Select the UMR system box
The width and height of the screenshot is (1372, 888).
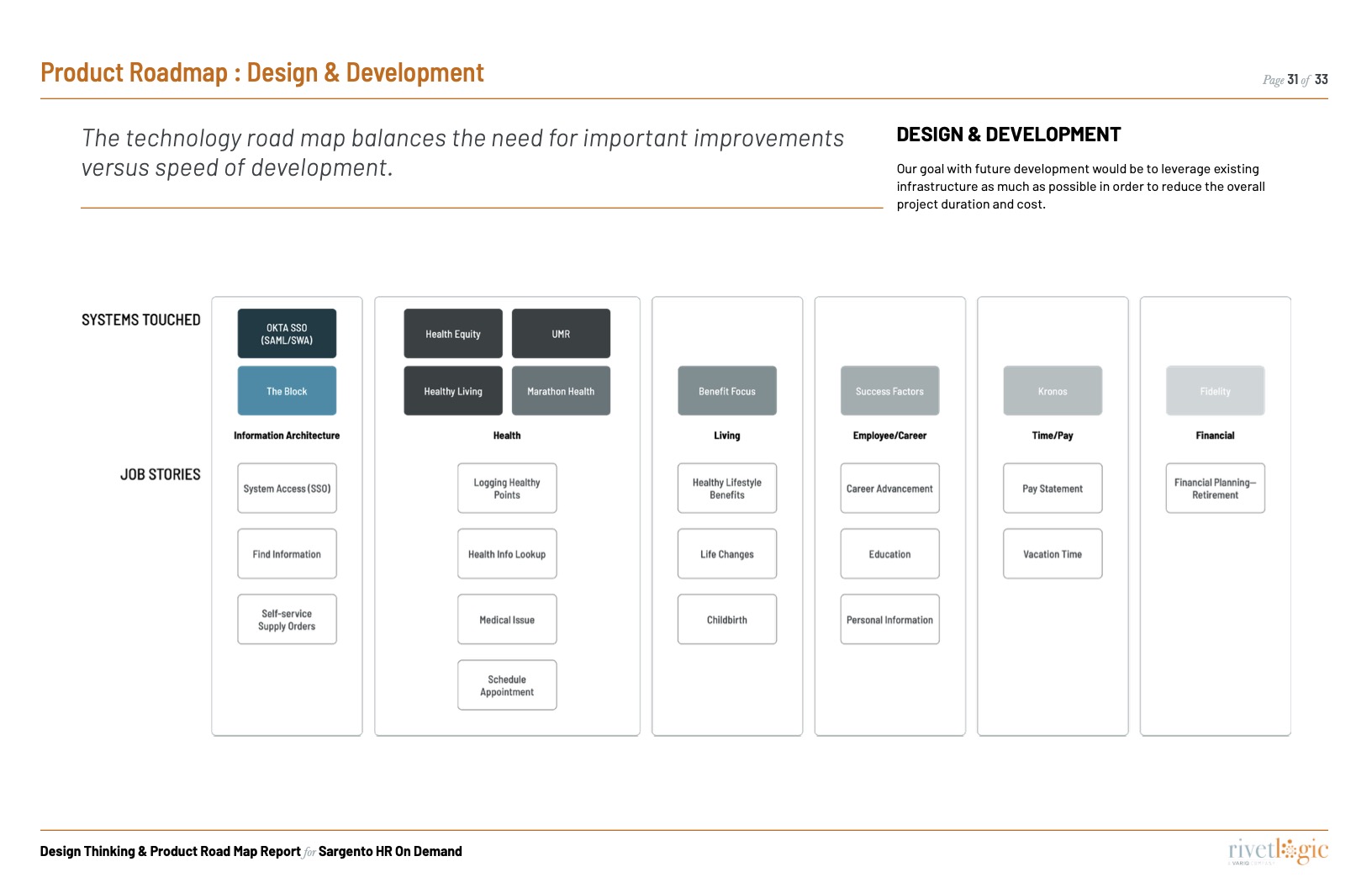pyautogui.click(x=561, y=334)
